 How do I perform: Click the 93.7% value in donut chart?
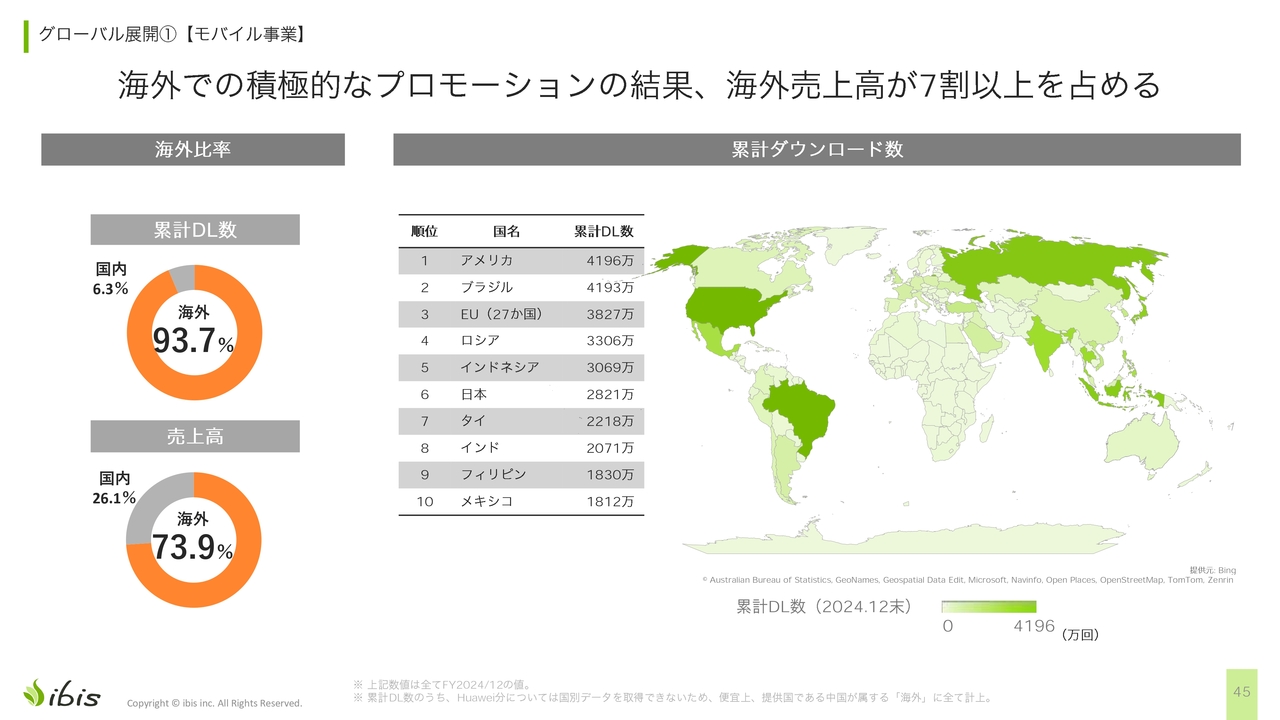(x=194, y=342)
